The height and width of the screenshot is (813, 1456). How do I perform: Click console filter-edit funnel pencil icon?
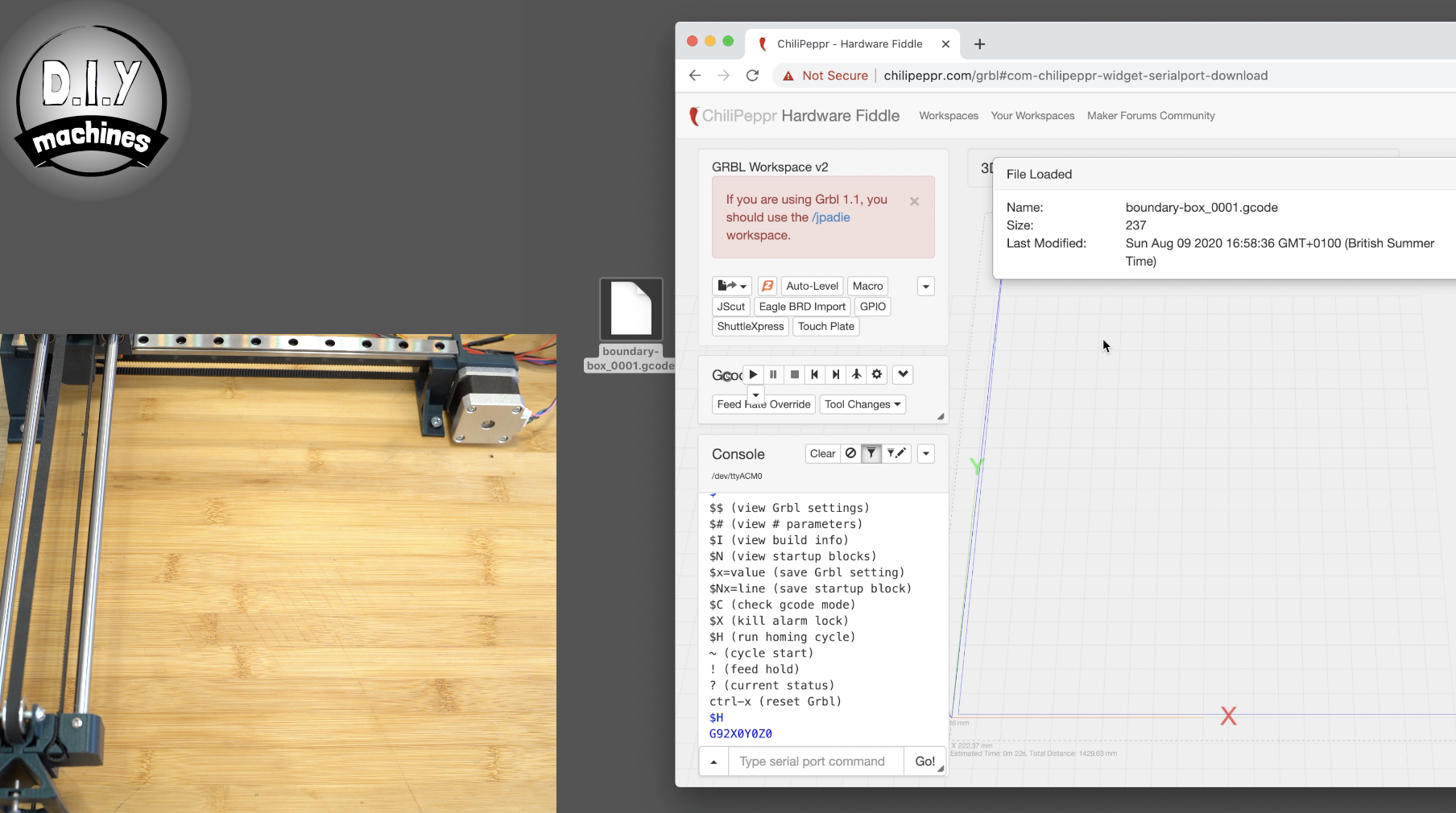coord(896,453)
